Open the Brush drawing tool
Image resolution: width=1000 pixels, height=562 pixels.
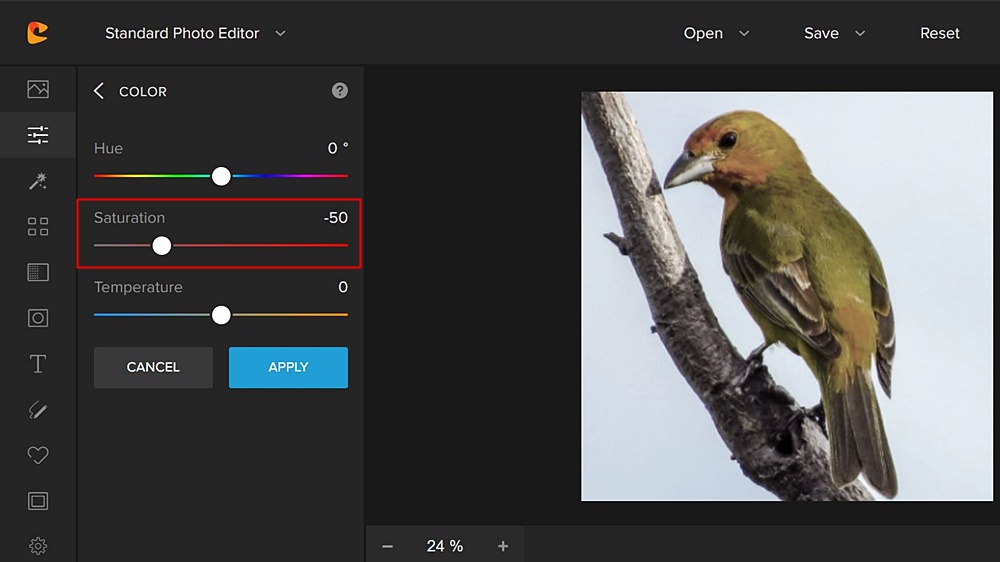tap(38, 410)
